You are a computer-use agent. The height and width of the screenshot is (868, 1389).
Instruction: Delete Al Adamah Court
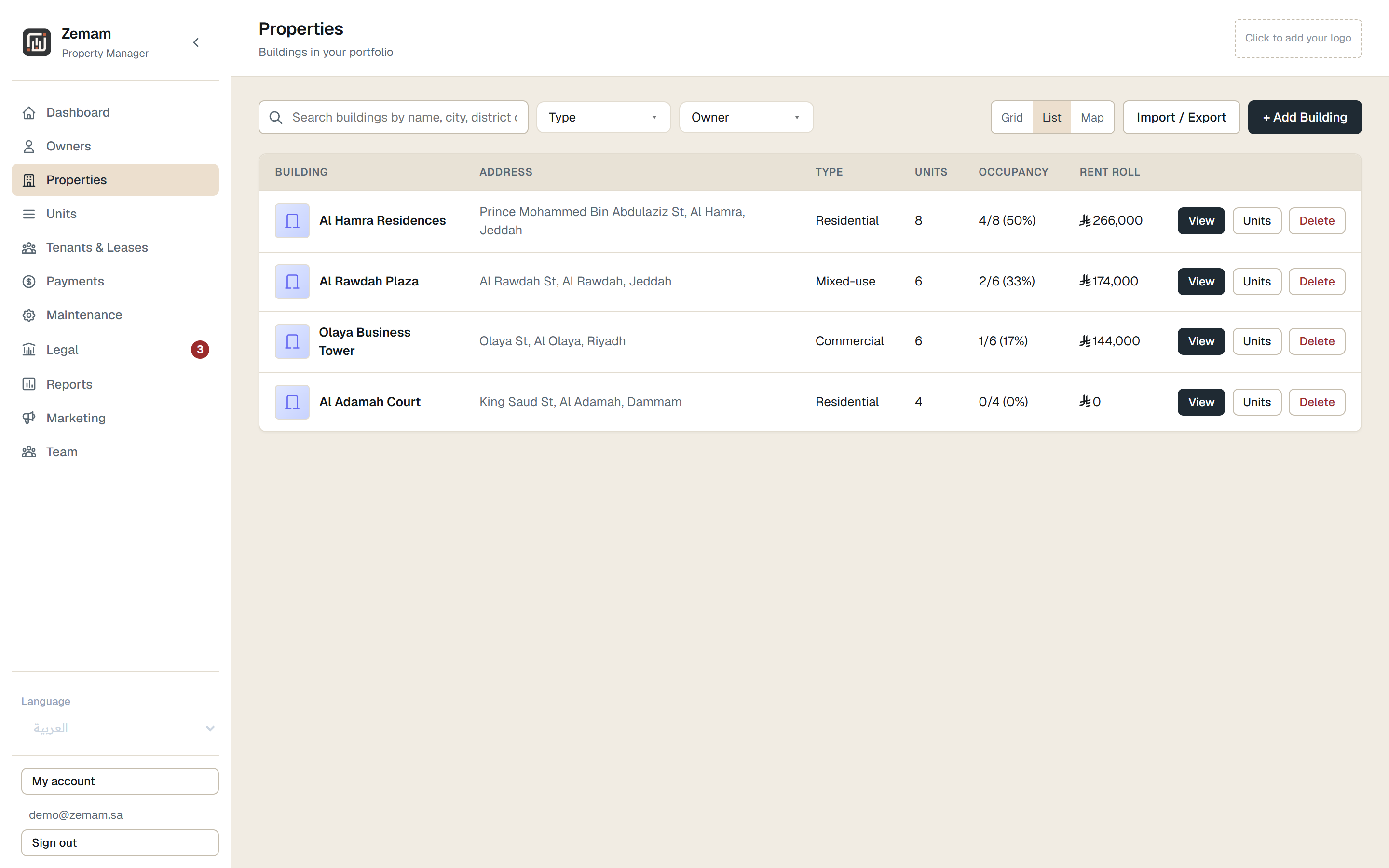point(1317,403)
